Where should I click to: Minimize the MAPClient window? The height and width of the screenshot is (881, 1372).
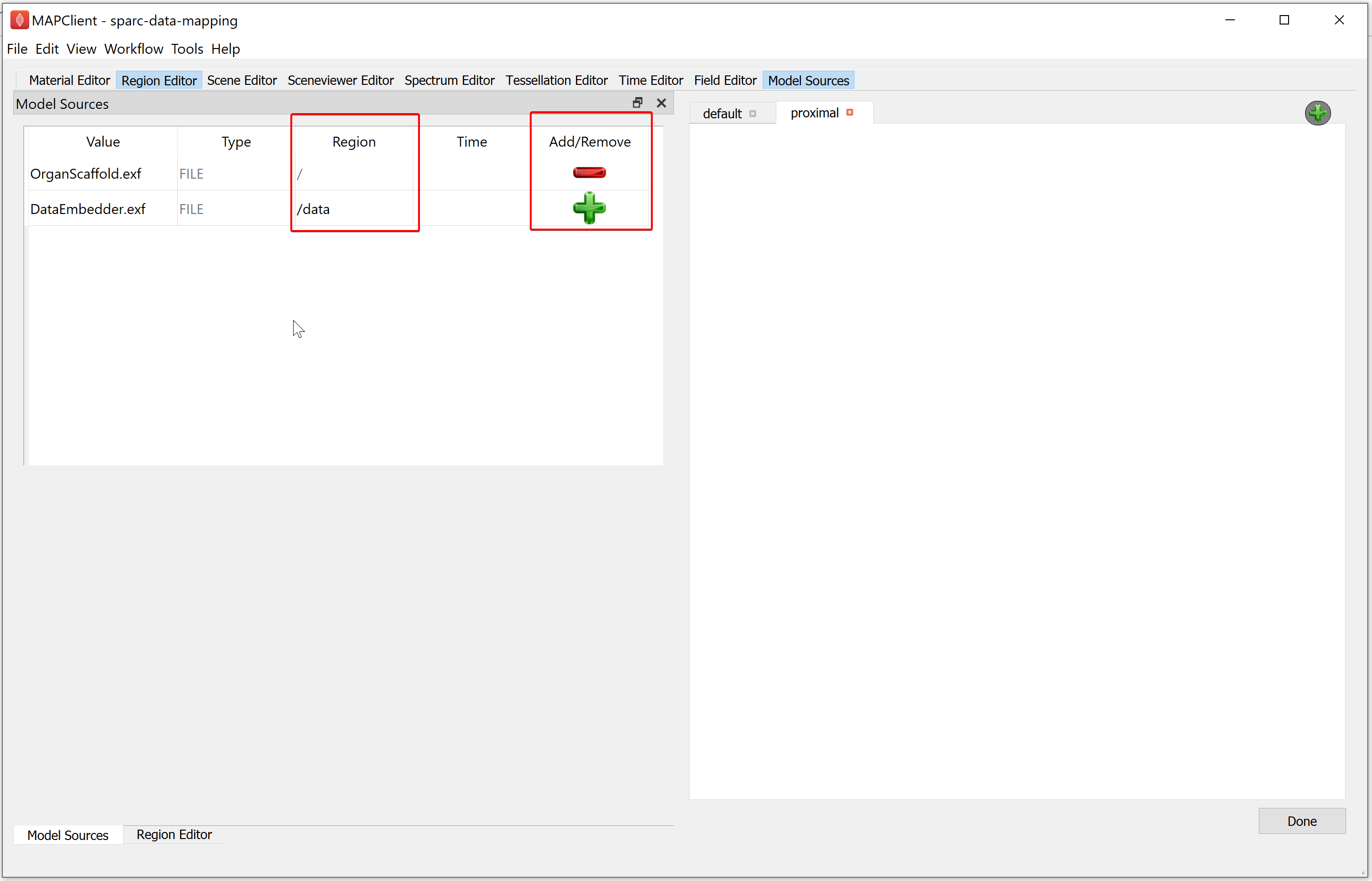[x=1230, y=20]
